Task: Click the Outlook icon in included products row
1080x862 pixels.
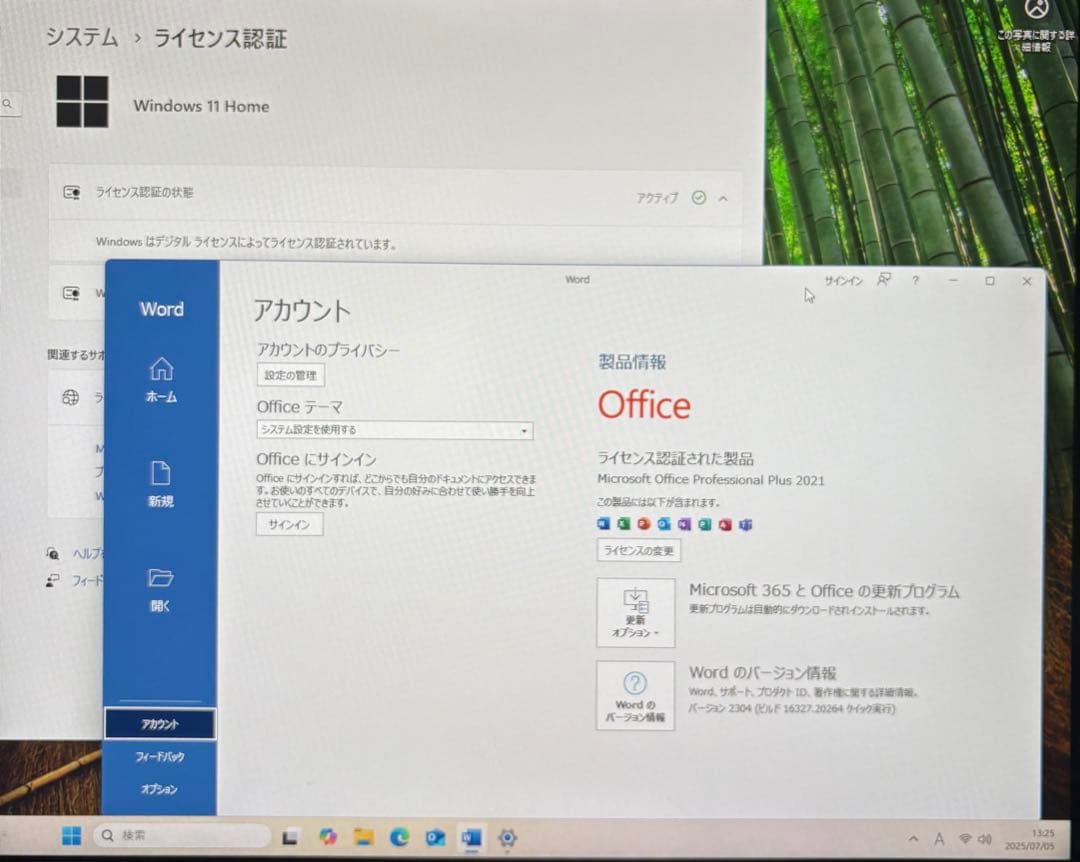Action: pos(664,524)
